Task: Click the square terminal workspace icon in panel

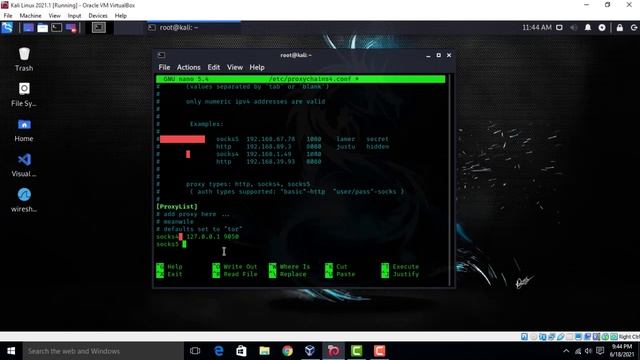Action: point(99,28)
